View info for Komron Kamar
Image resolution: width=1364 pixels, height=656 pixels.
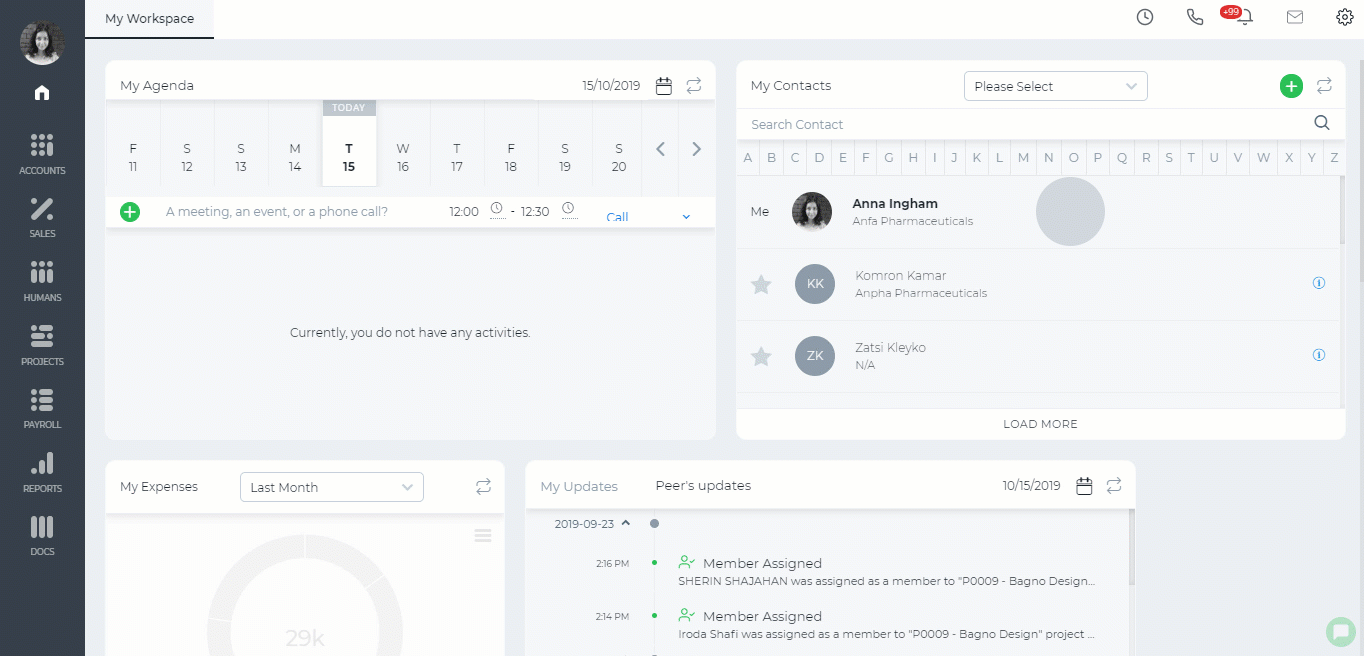(x=1319, y=283)
